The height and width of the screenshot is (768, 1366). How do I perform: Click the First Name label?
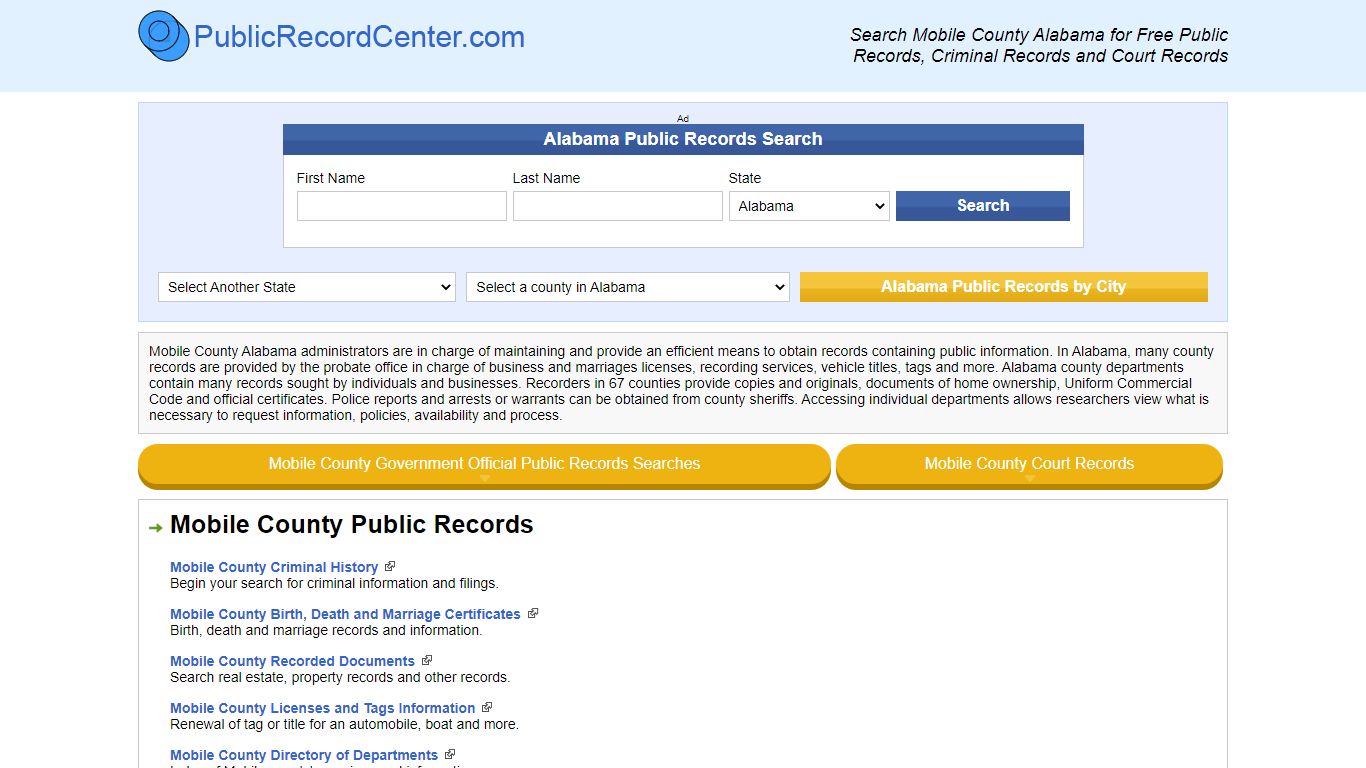click(331, 178)
